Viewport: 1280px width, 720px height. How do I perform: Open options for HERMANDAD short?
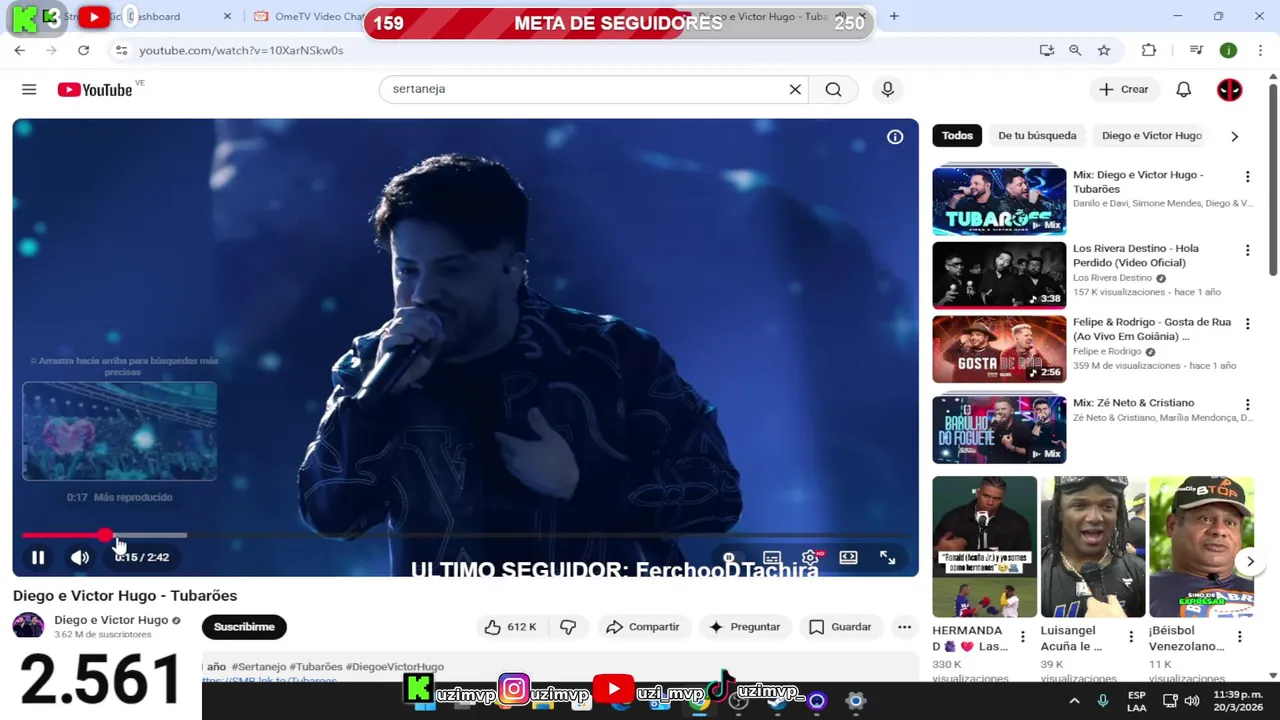pyautogui.click(x=1022, y=637)
